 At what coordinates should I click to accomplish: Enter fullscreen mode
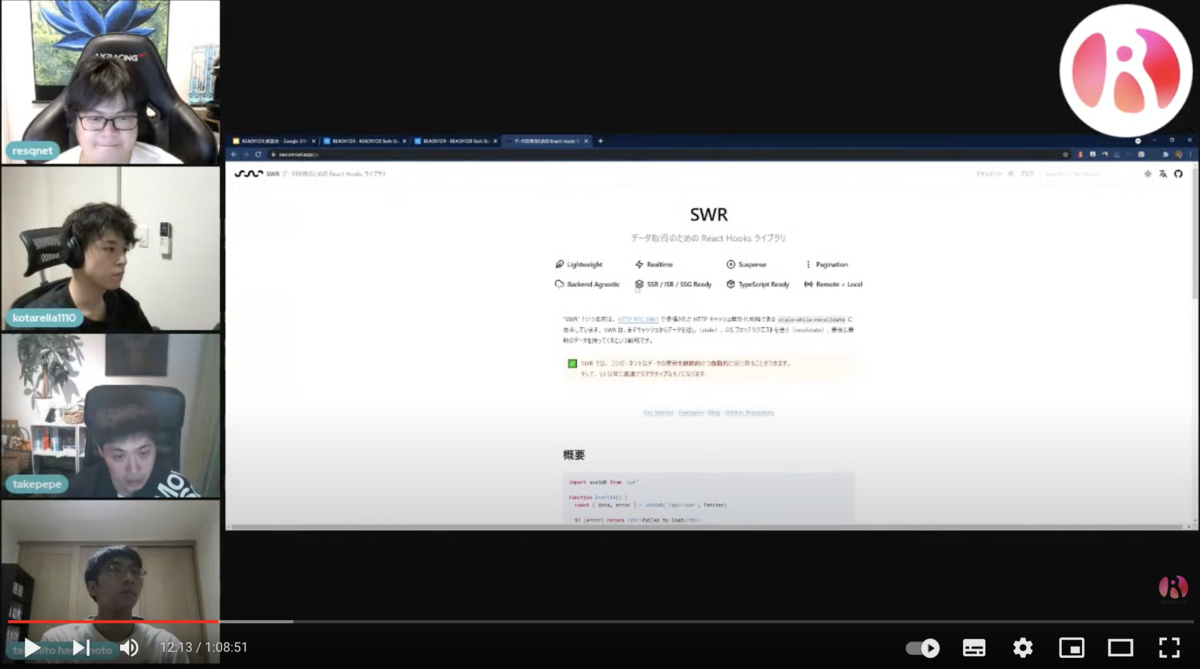[x=1169, y=648]
